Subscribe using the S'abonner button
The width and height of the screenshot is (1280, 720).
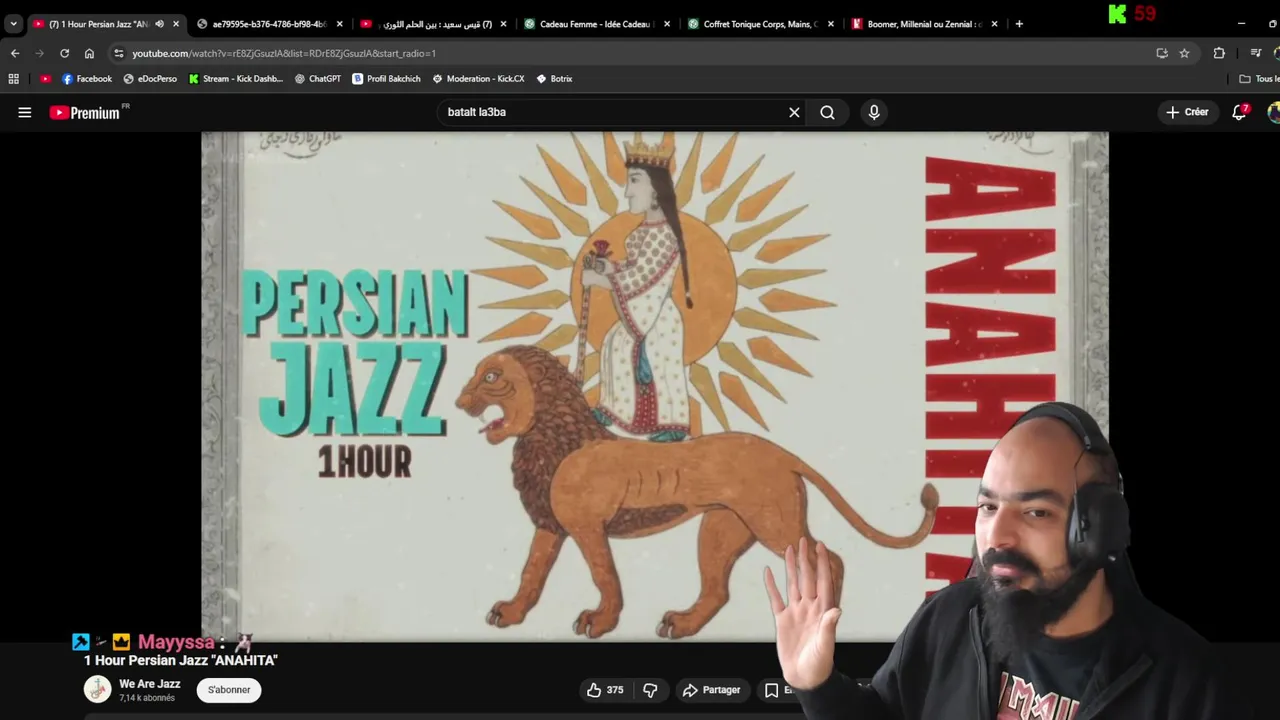(x=229, y=690)
